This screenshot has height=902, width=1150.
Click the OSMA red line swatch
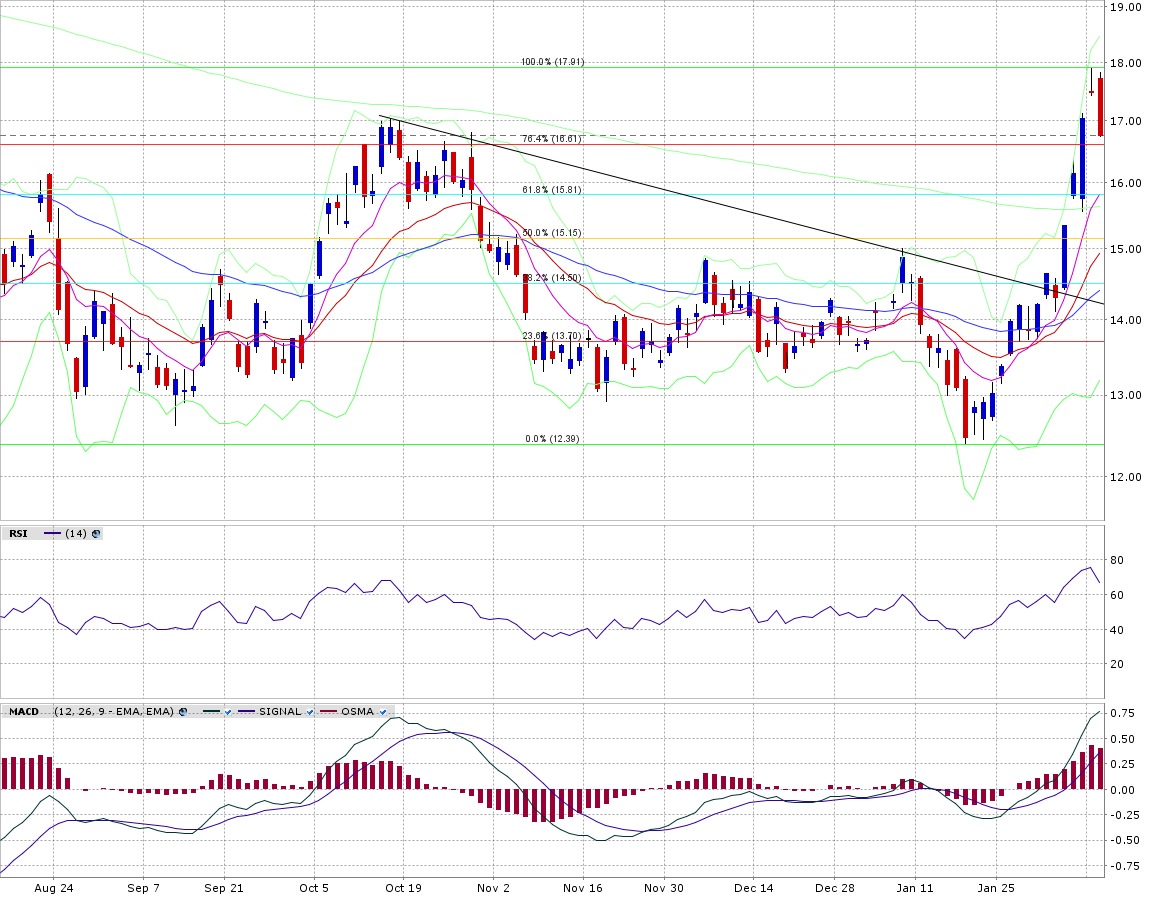click(327, 712)
